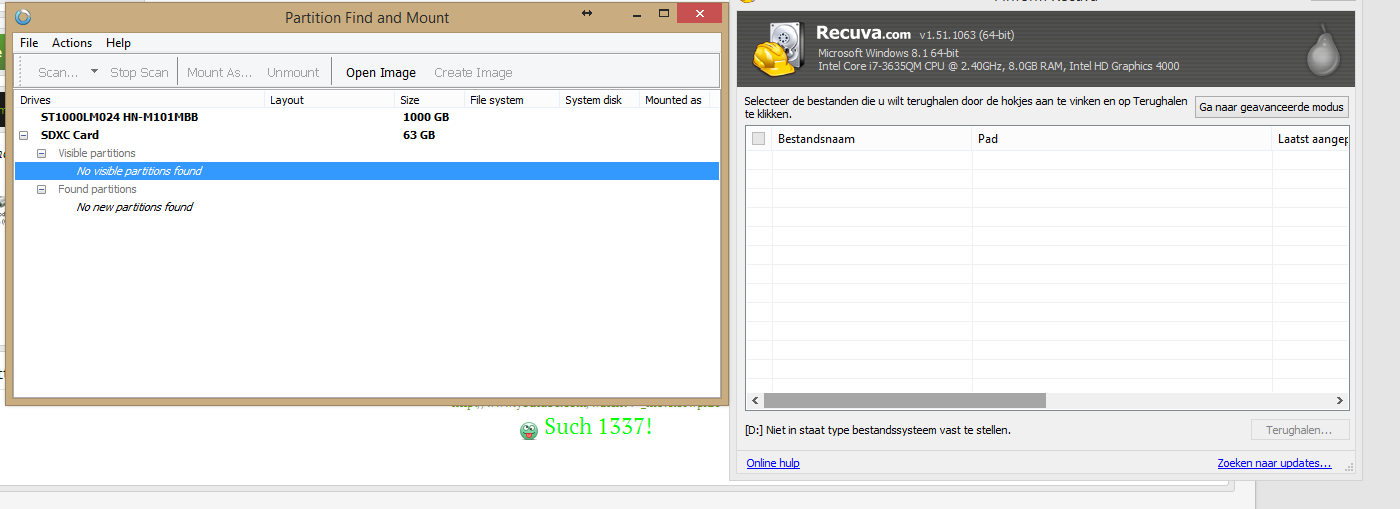Collapse the Visible partitions node
The image size is (1400, 509).
[x=41, y=153]
